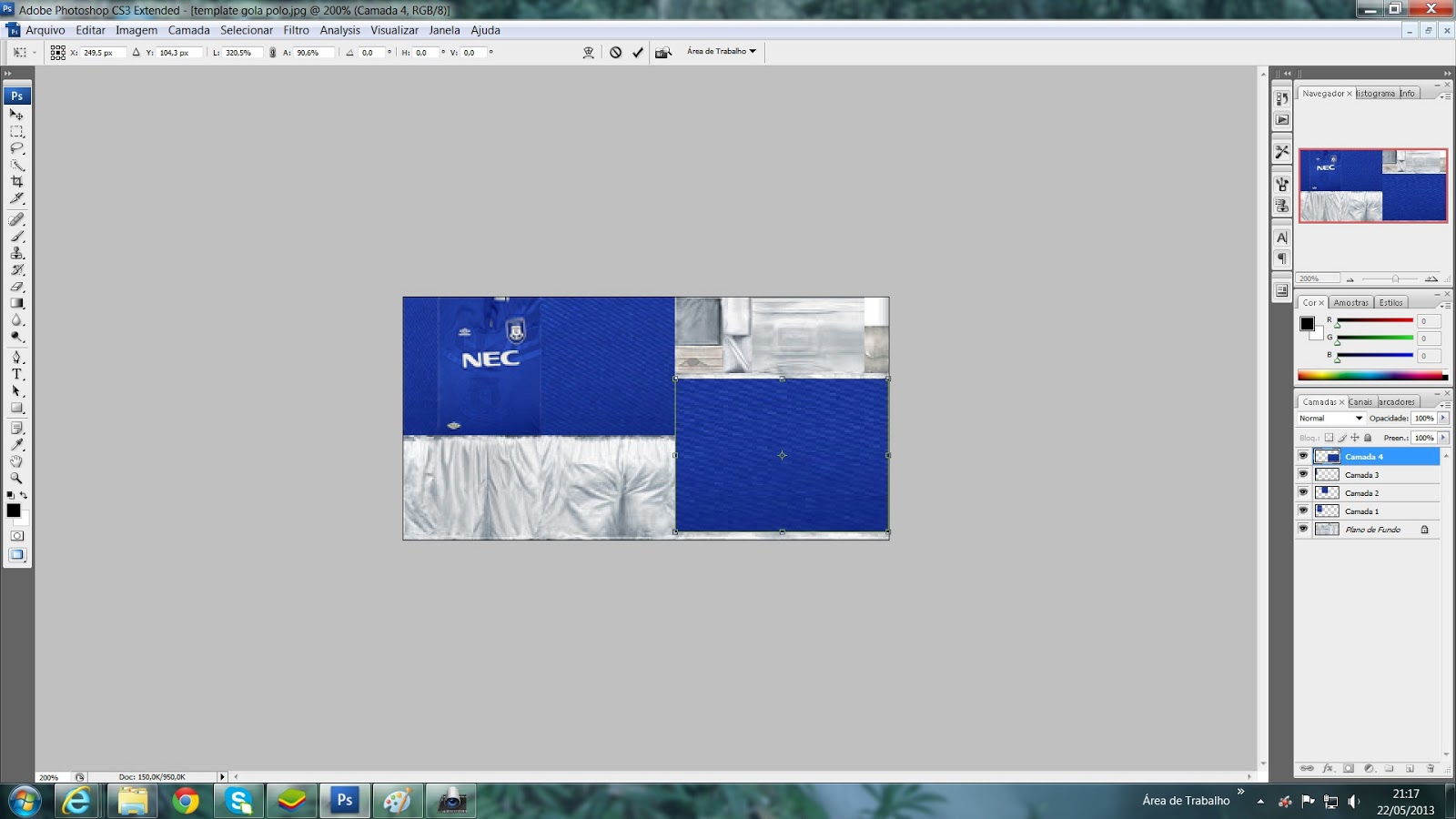Switch to the Canais tab
The image size is (1456, 819).
click(x=1360, y=401)
